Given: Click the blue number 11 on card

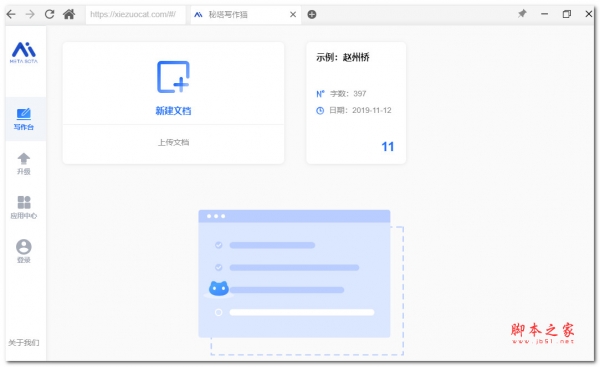Looking at the screenshot, I should point(388,147).
